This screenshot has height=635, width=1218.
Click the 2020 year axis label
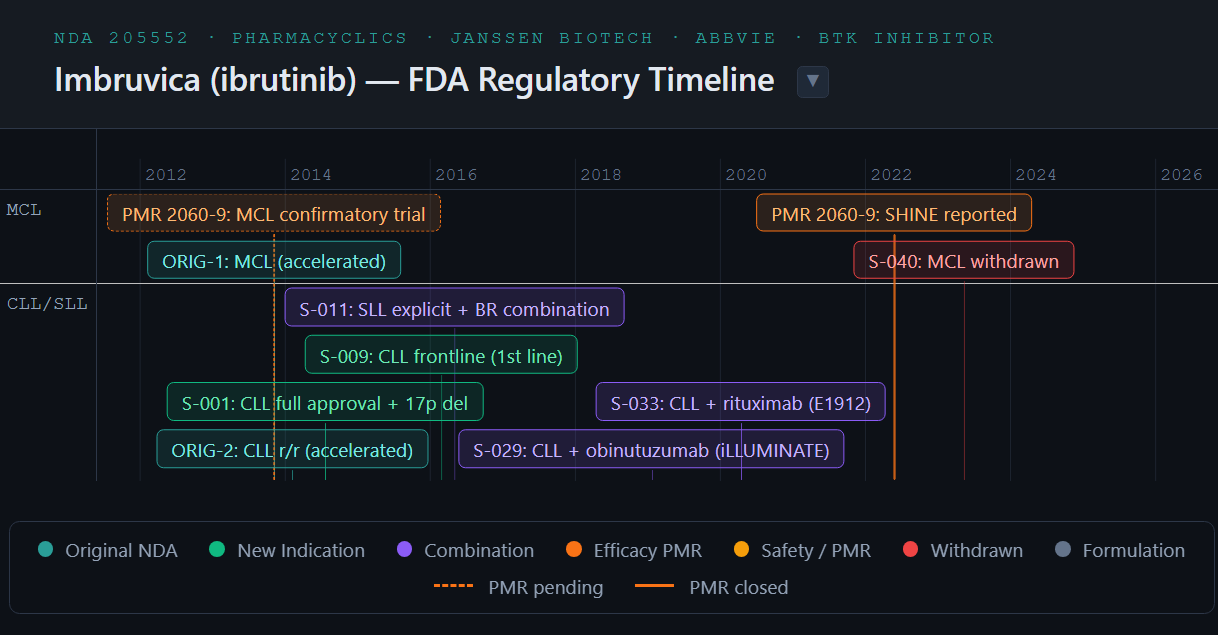pyautogui.click(x=746, y=175)
